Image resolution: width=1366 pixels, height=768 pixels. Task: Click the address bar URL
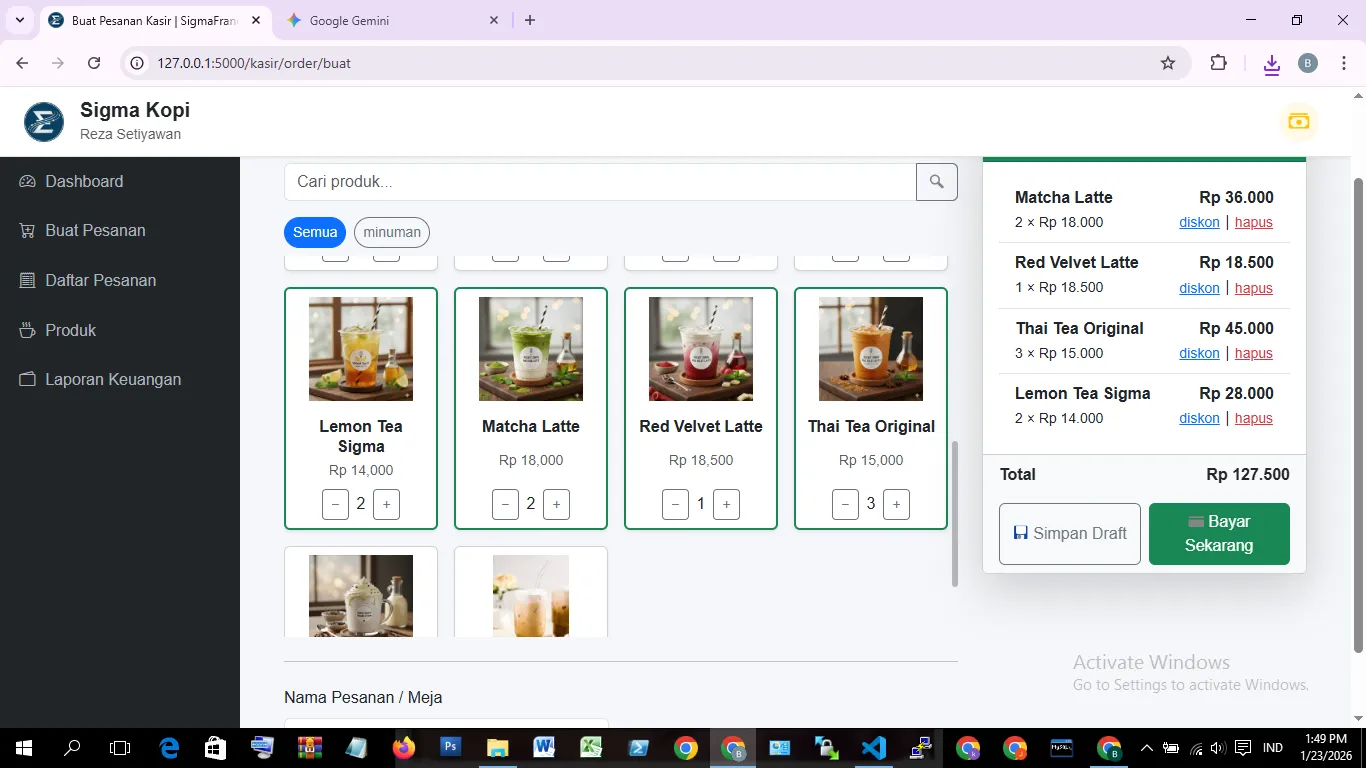(254, 63)
